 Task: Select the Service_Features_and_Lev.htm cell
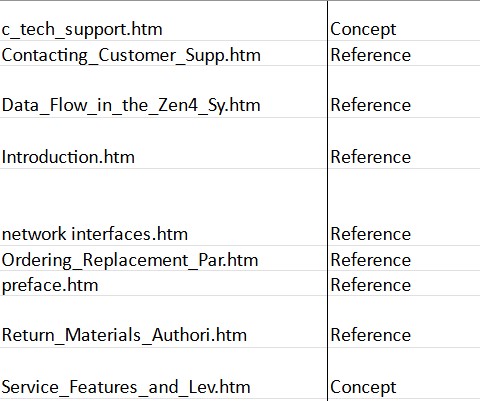click(163, 373)
